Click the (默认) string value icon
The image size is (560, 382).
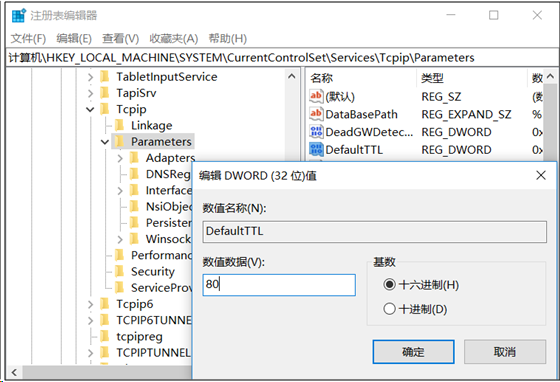(316, 96)
